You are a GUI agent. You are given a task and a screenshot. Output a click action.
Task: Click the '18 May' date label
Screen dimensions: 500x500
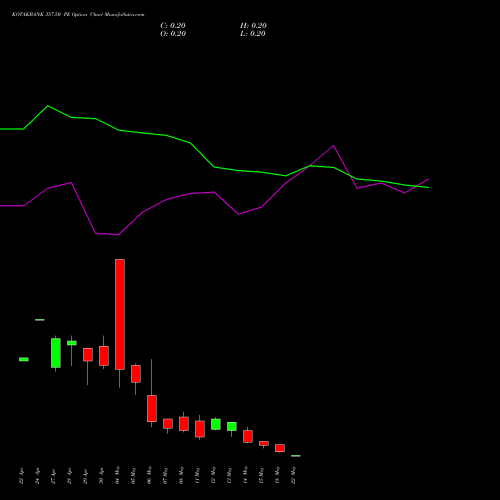tap(278, 475)
